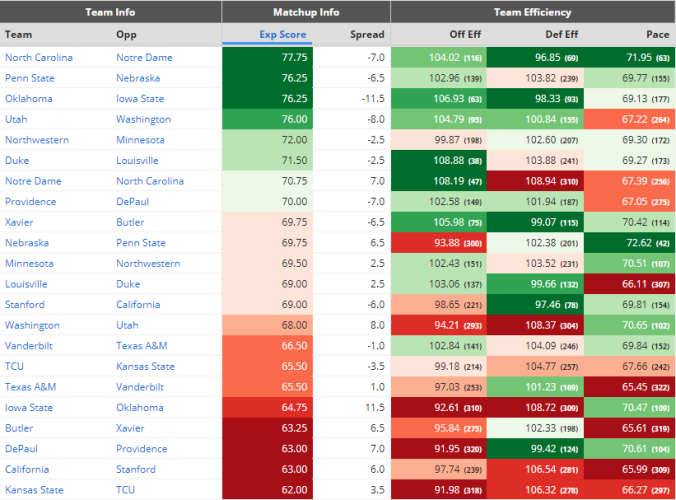676x500 pixels.
Task: Open DePaul team link
Action: [21, 449]
